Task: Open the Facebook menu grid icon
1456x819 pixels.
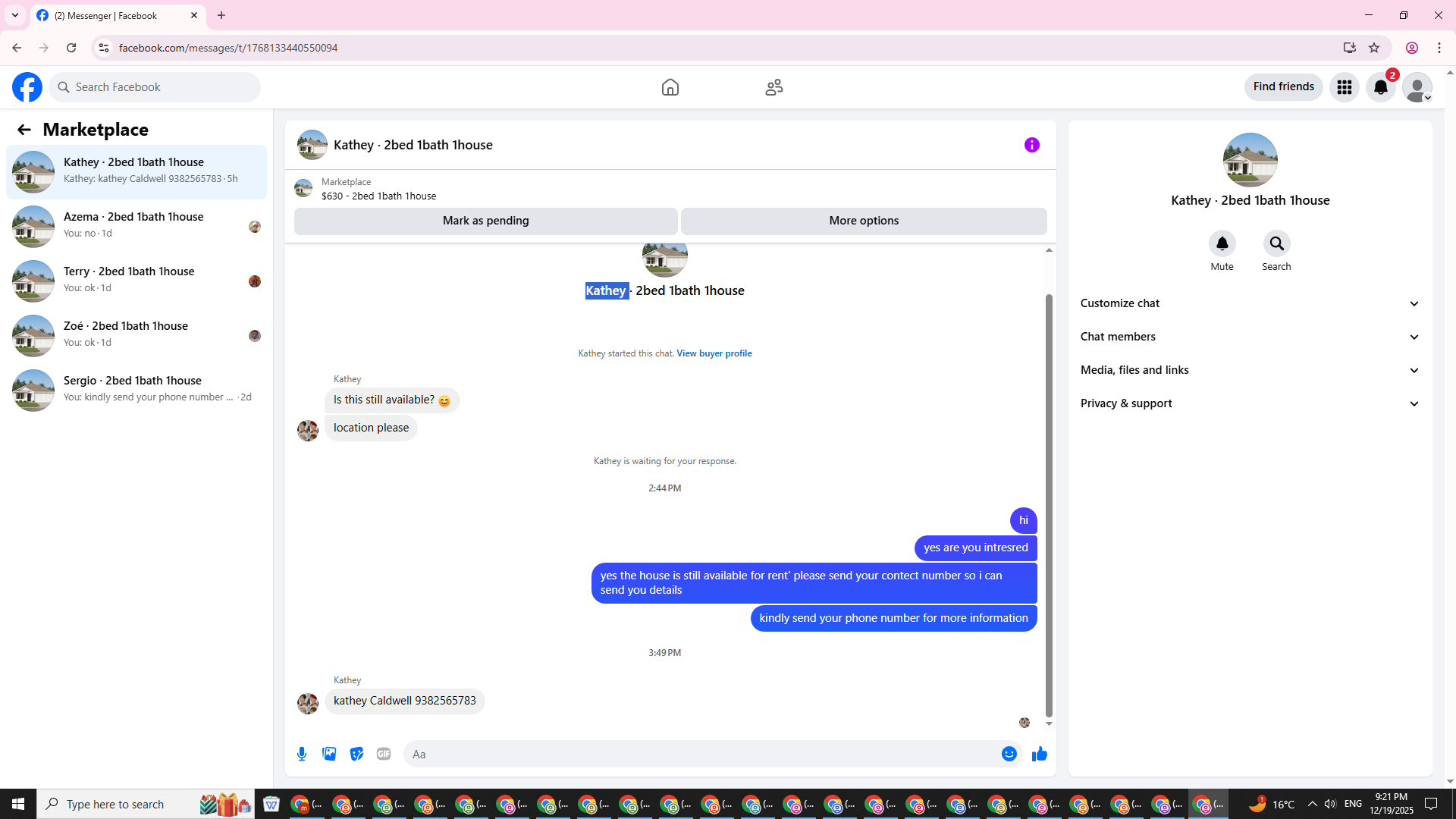Action: click(x=1344, y=87)
